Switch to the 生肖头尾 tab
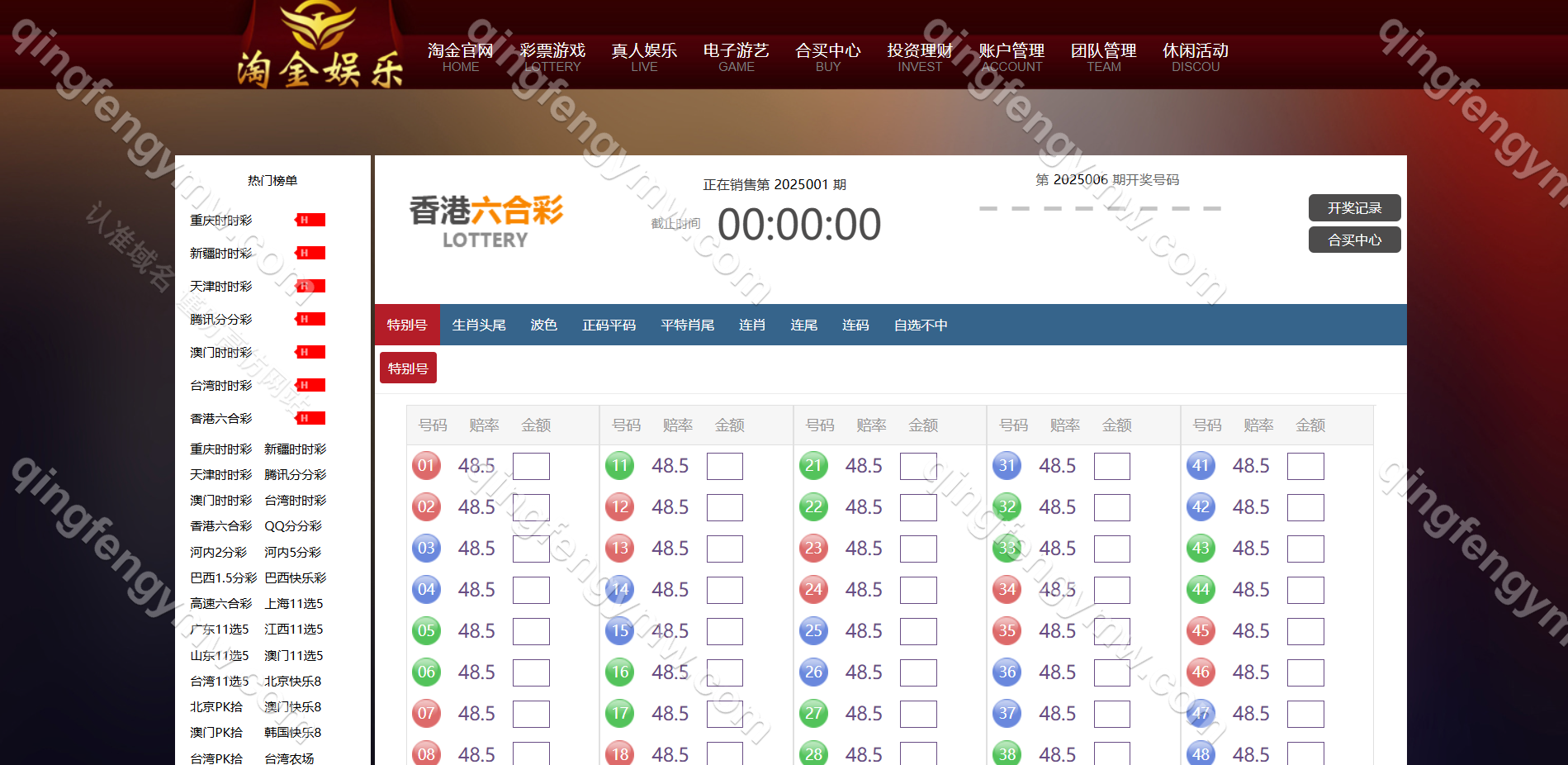Viewport: 1568px width, 765px height. 479,325
